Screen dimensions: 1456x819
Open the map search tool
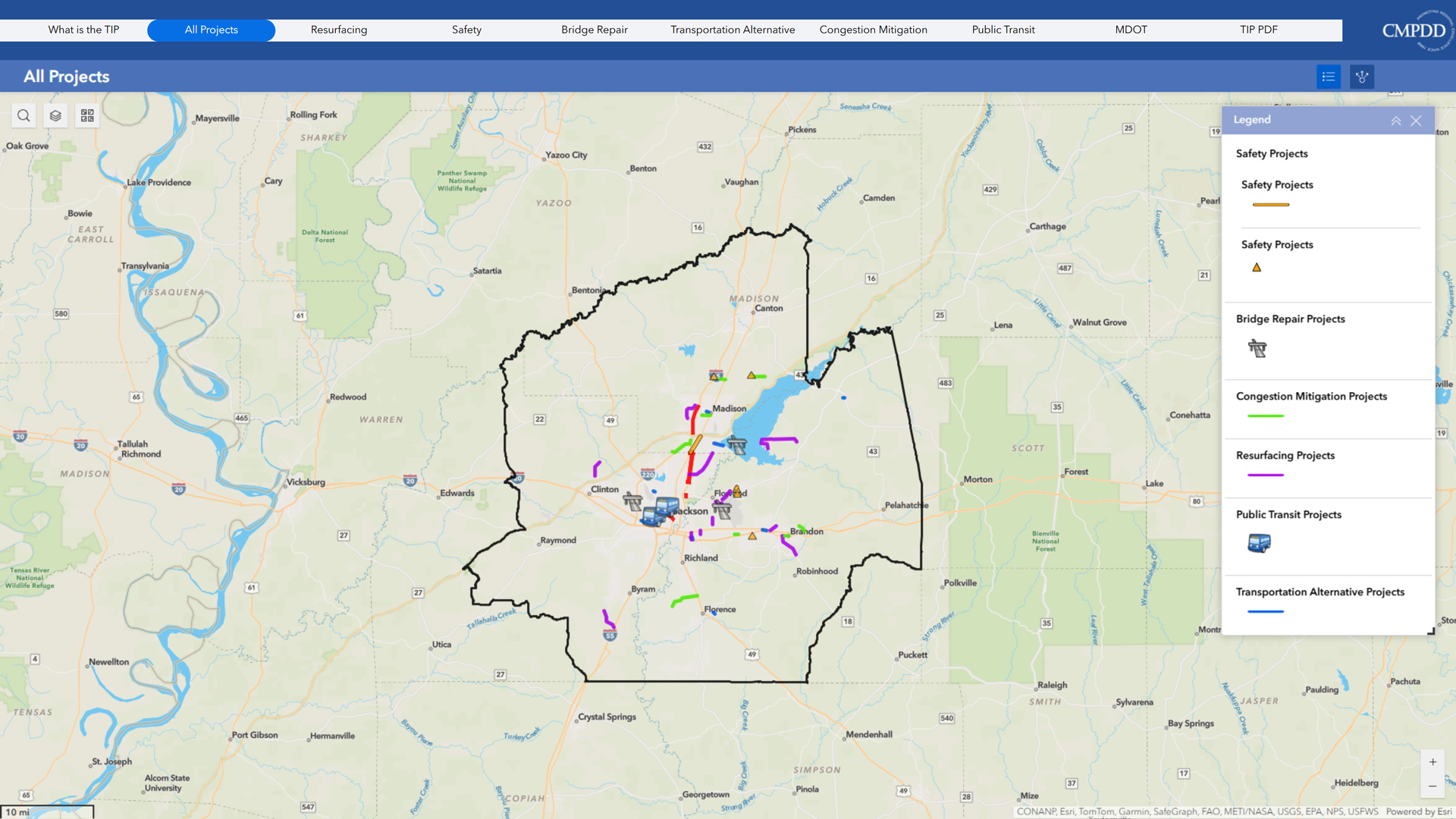(x=24, y=115)
